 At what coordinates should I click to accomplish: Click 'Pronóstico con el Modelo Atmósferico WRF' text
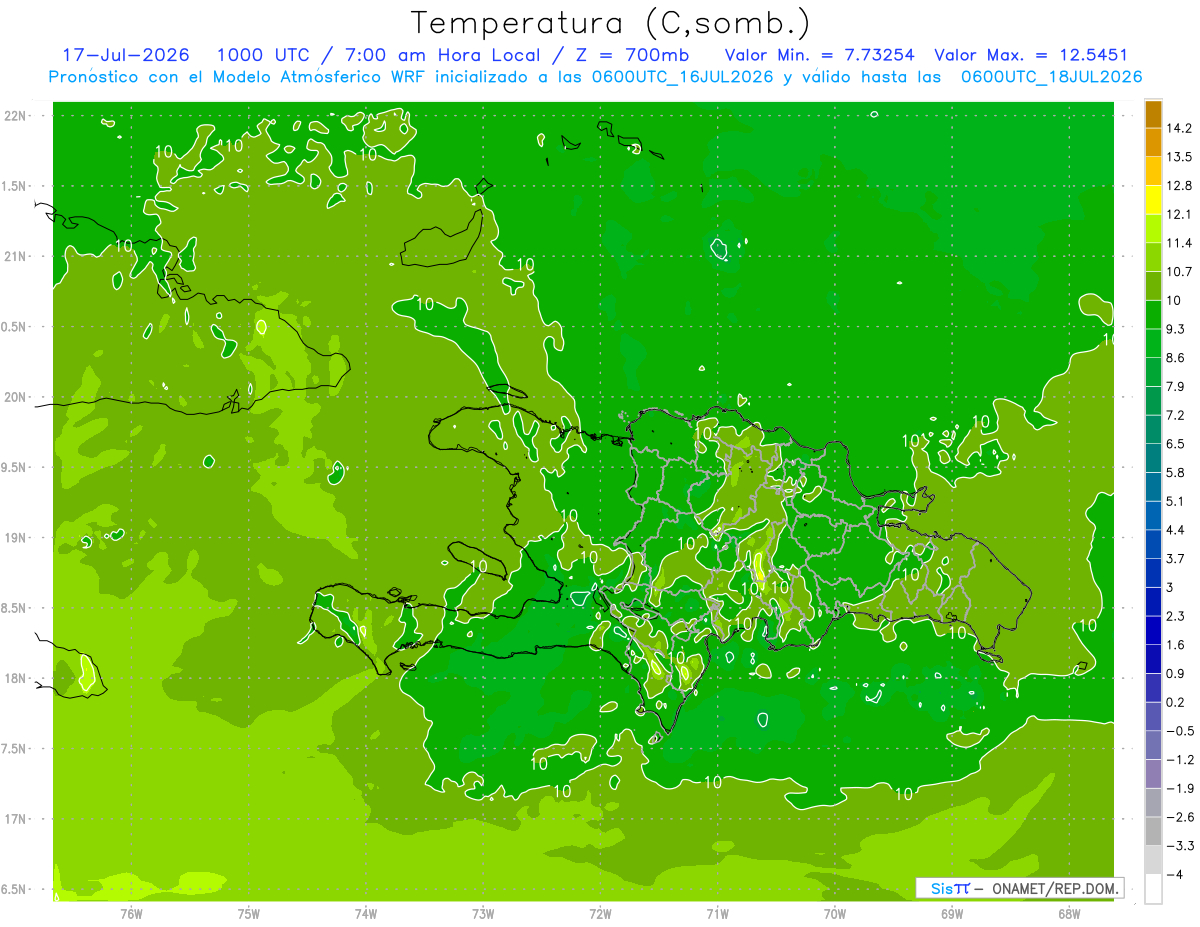(237, 77)
